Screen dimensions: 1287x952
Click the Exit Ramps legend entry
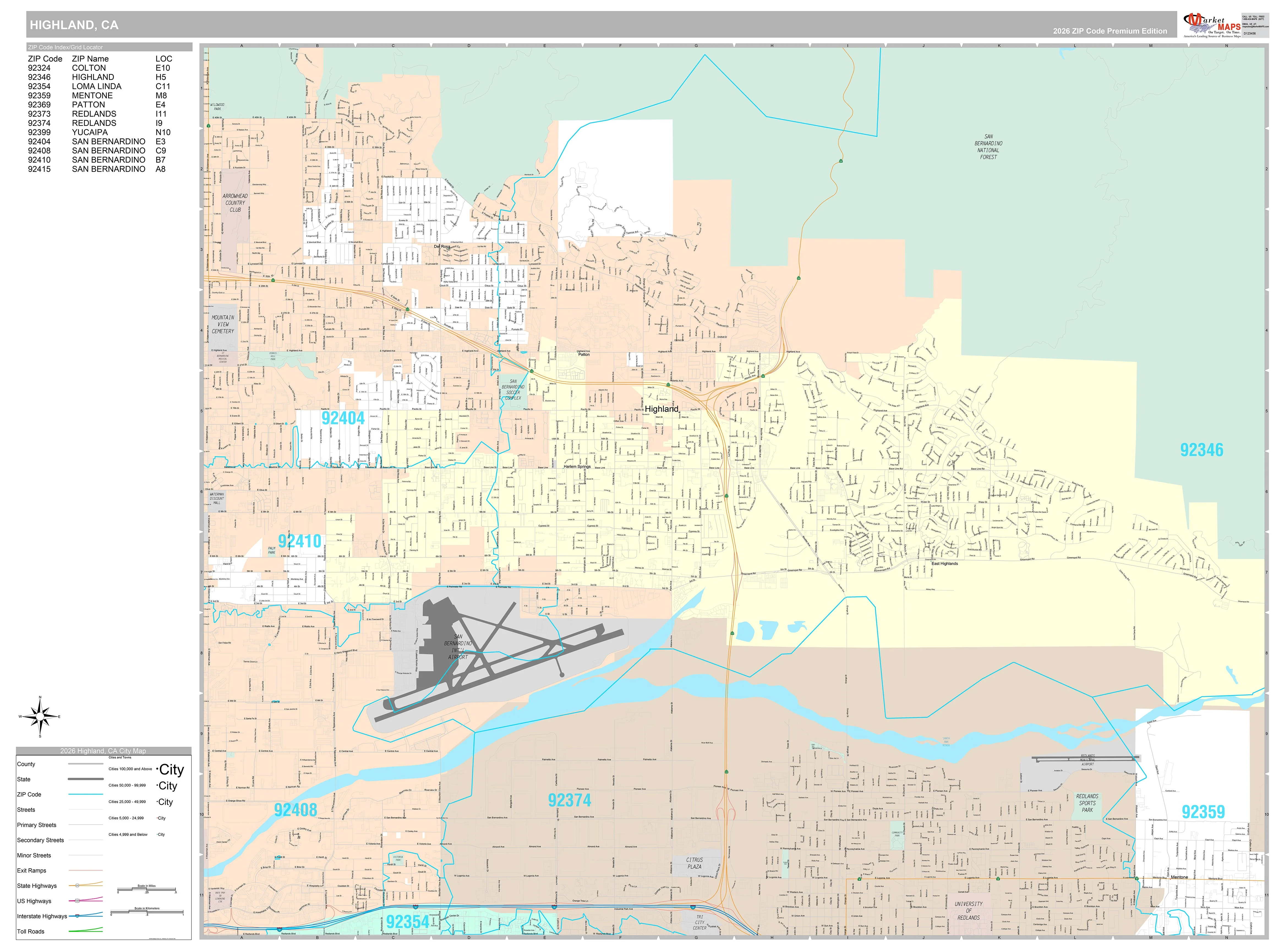click(32, 871)
